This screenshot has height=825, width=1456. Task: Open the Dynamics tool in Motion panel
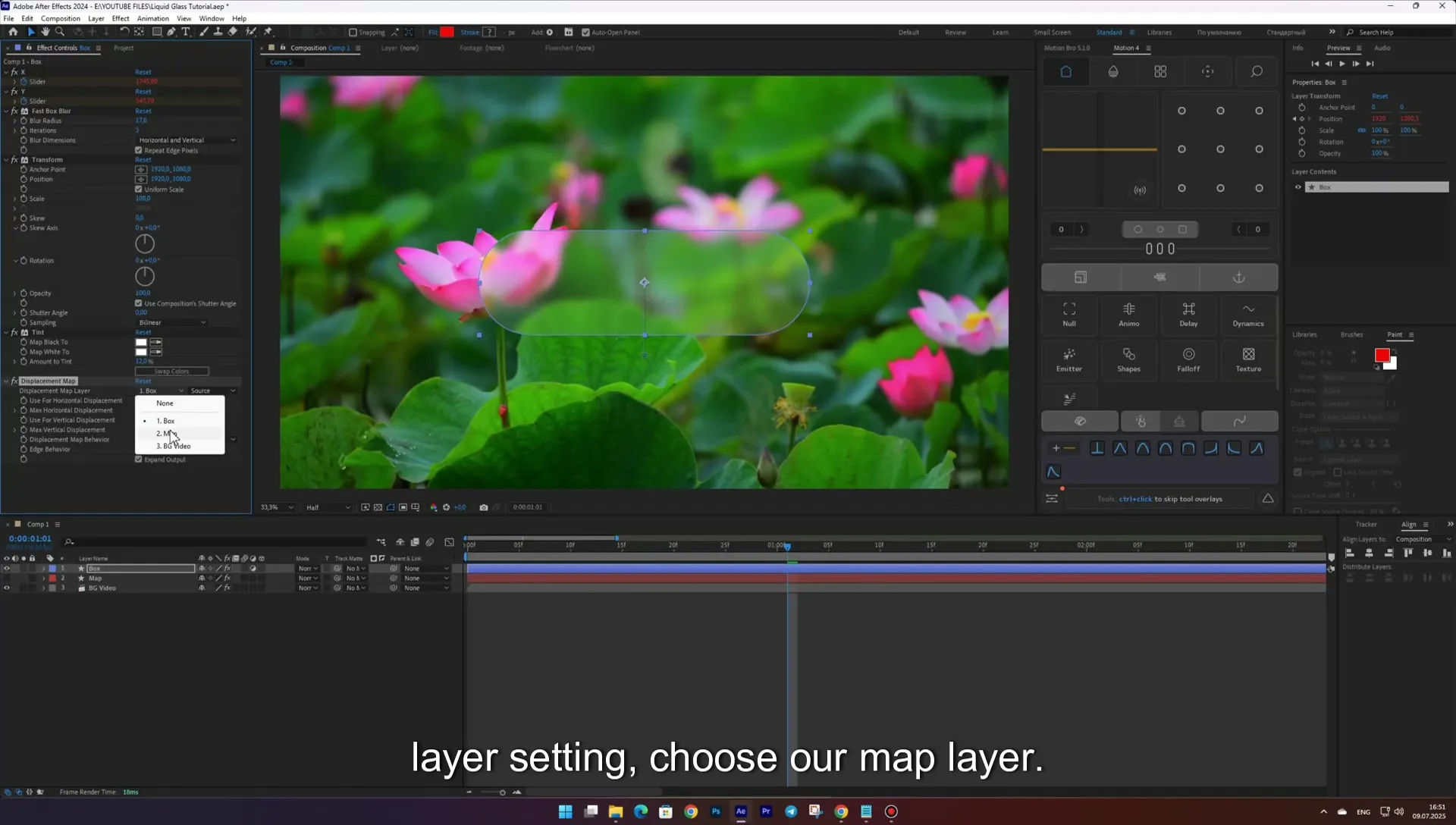pos(1248,314)
